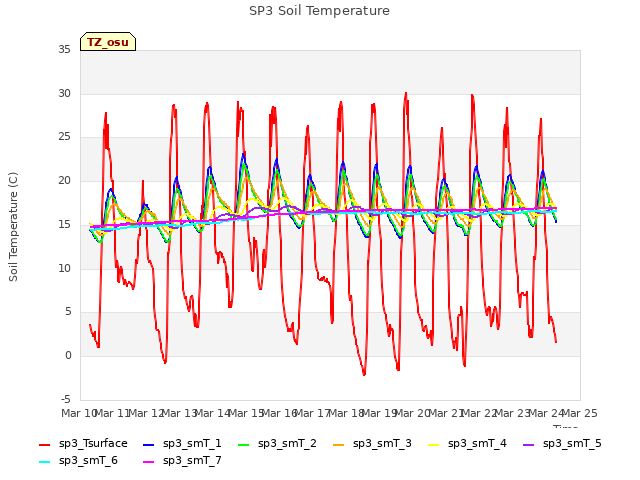Click green sp3_smT_2 legend color marker
Screen dimensions: 640x480
(243, 444)
